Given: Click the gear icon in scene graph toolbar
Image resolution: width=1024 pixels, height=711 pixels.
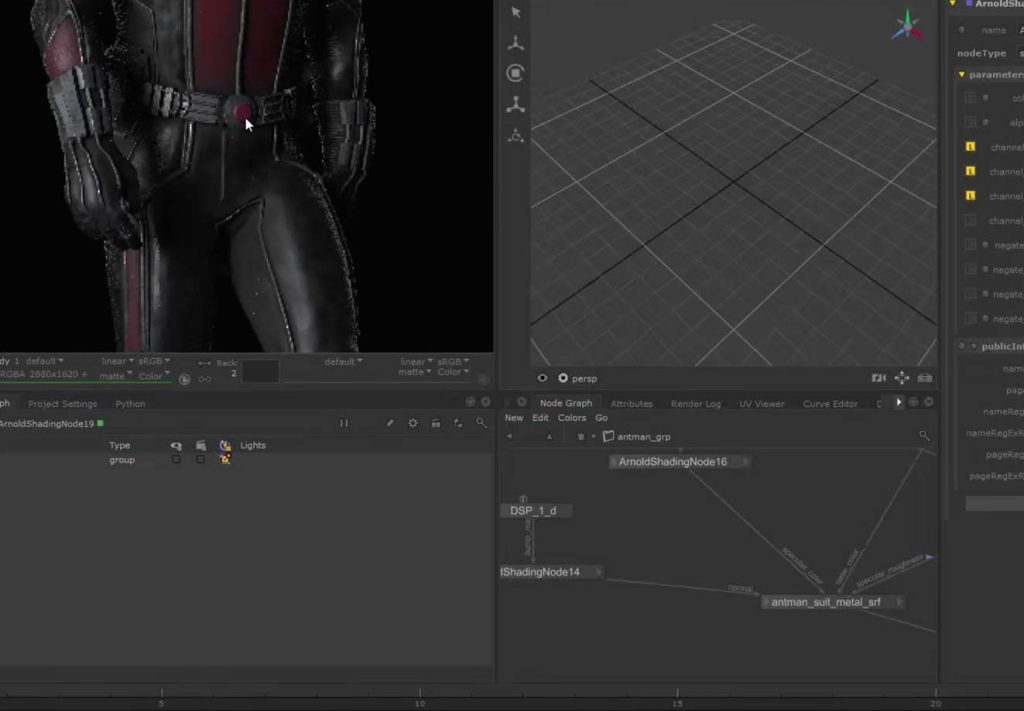Looking at the screenshot, I should click(413, 423).
